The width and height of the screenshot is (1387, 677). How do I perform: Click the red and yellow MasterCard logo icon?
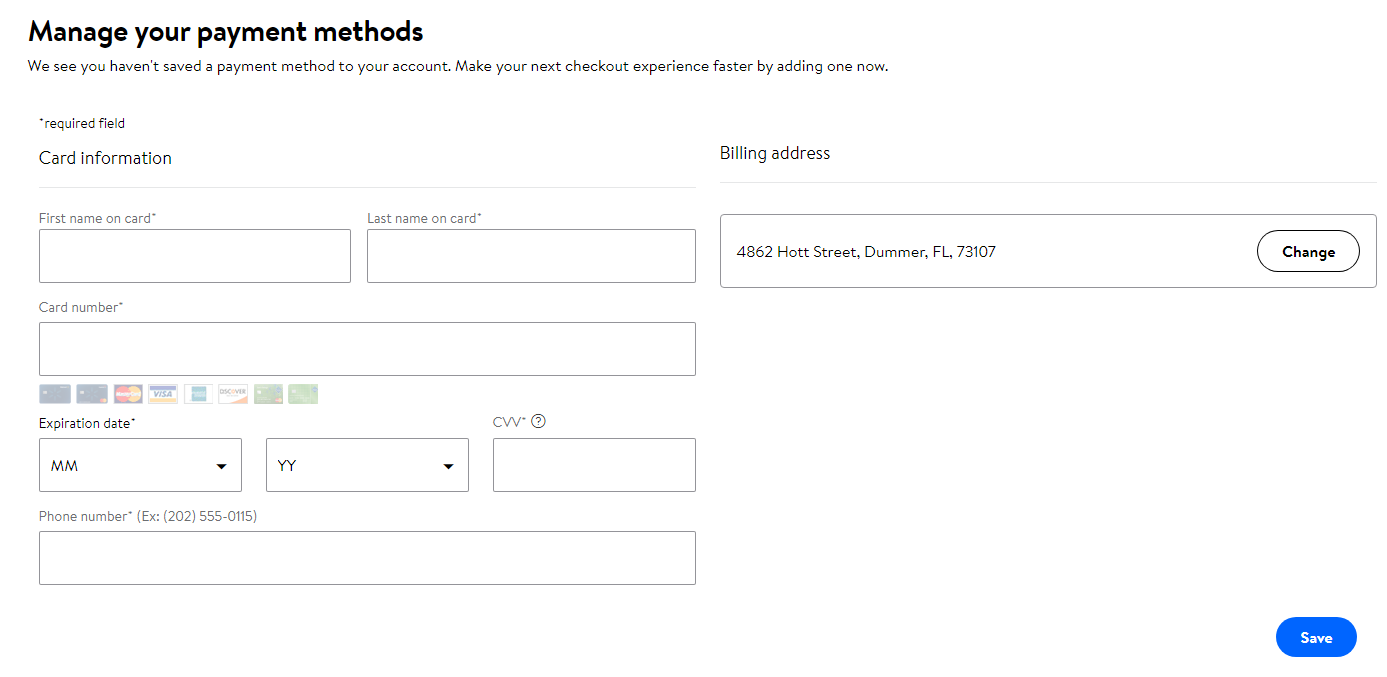coord(128,394)
